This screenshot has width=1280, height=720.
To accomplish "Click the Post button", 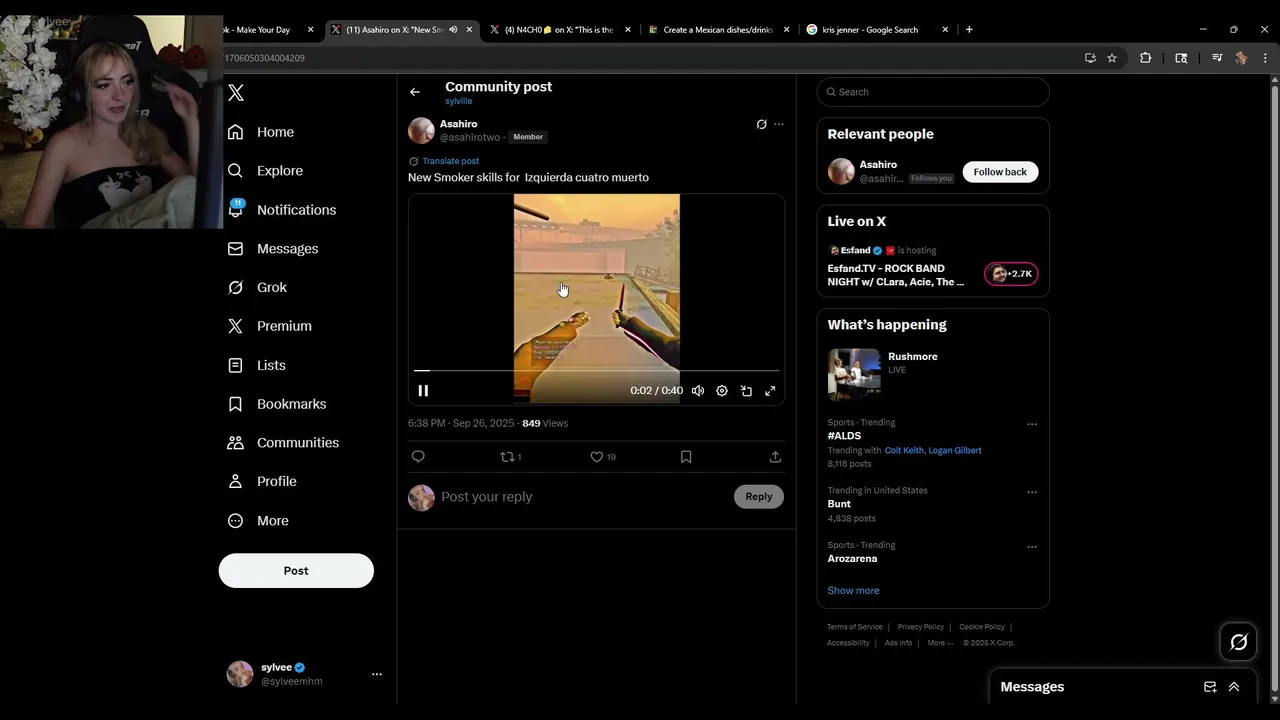I will coord(296,571).
